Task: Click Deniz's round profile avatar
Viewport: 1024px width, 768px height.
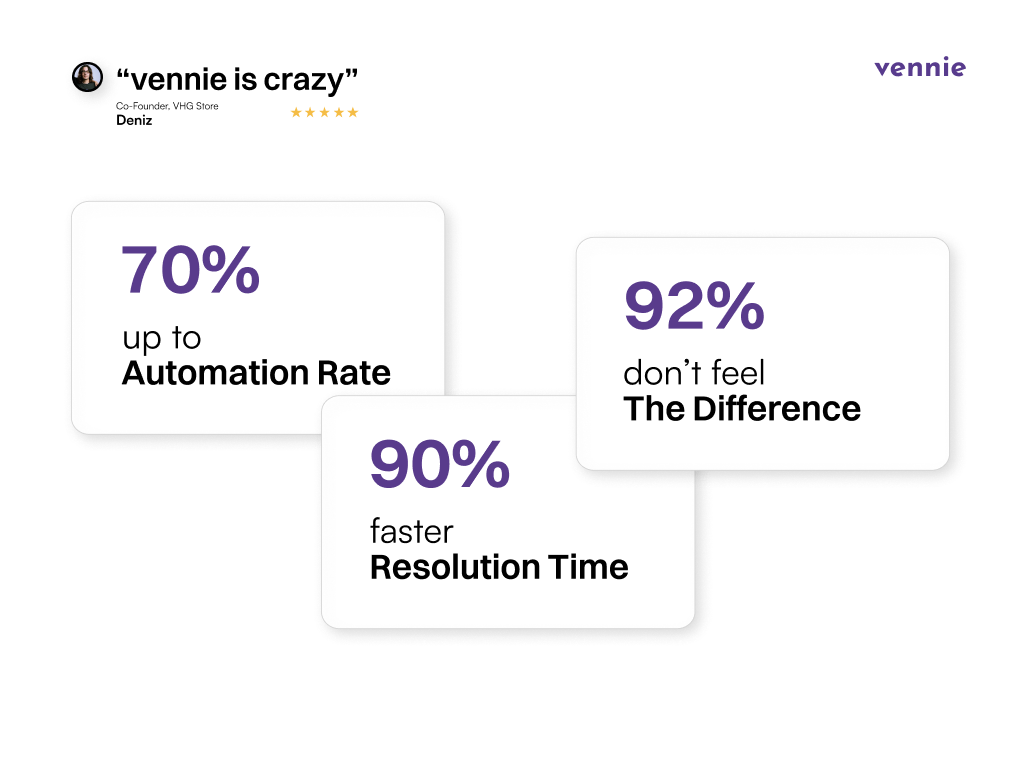Action: [x=87, y=77]
